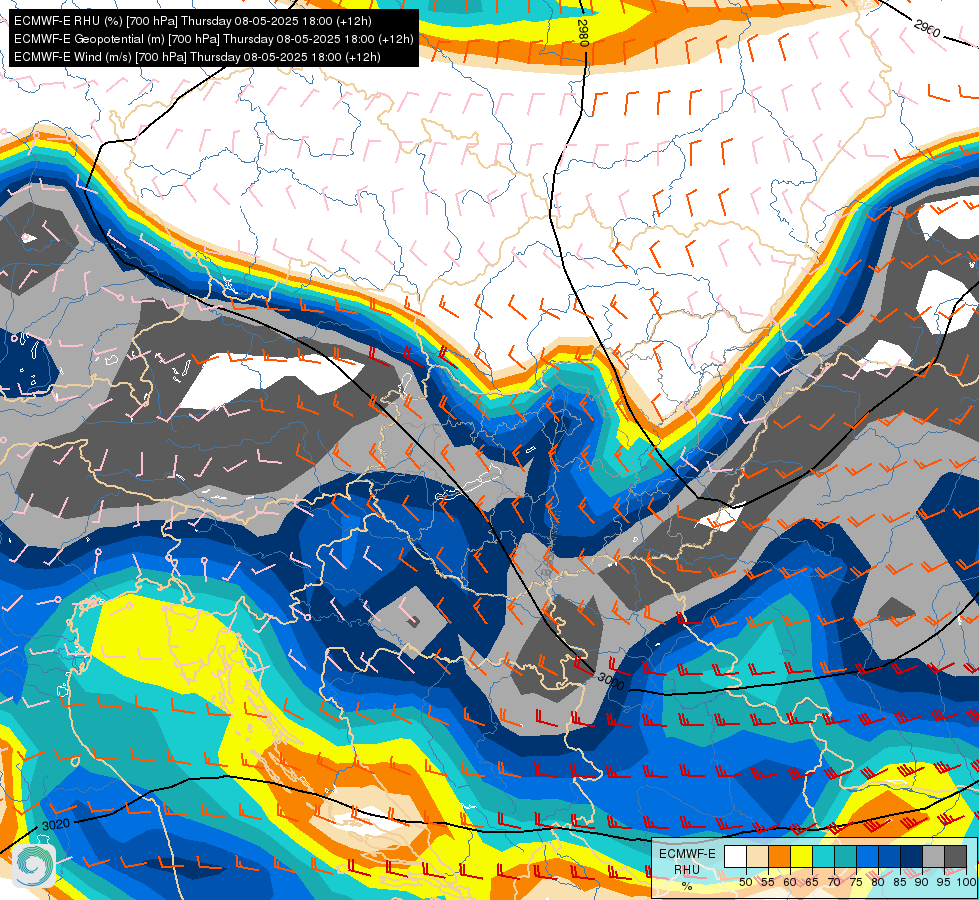Click the navy legend swatch for 85-90%
This screenshot has height=900, width=979.
point(912,856)
